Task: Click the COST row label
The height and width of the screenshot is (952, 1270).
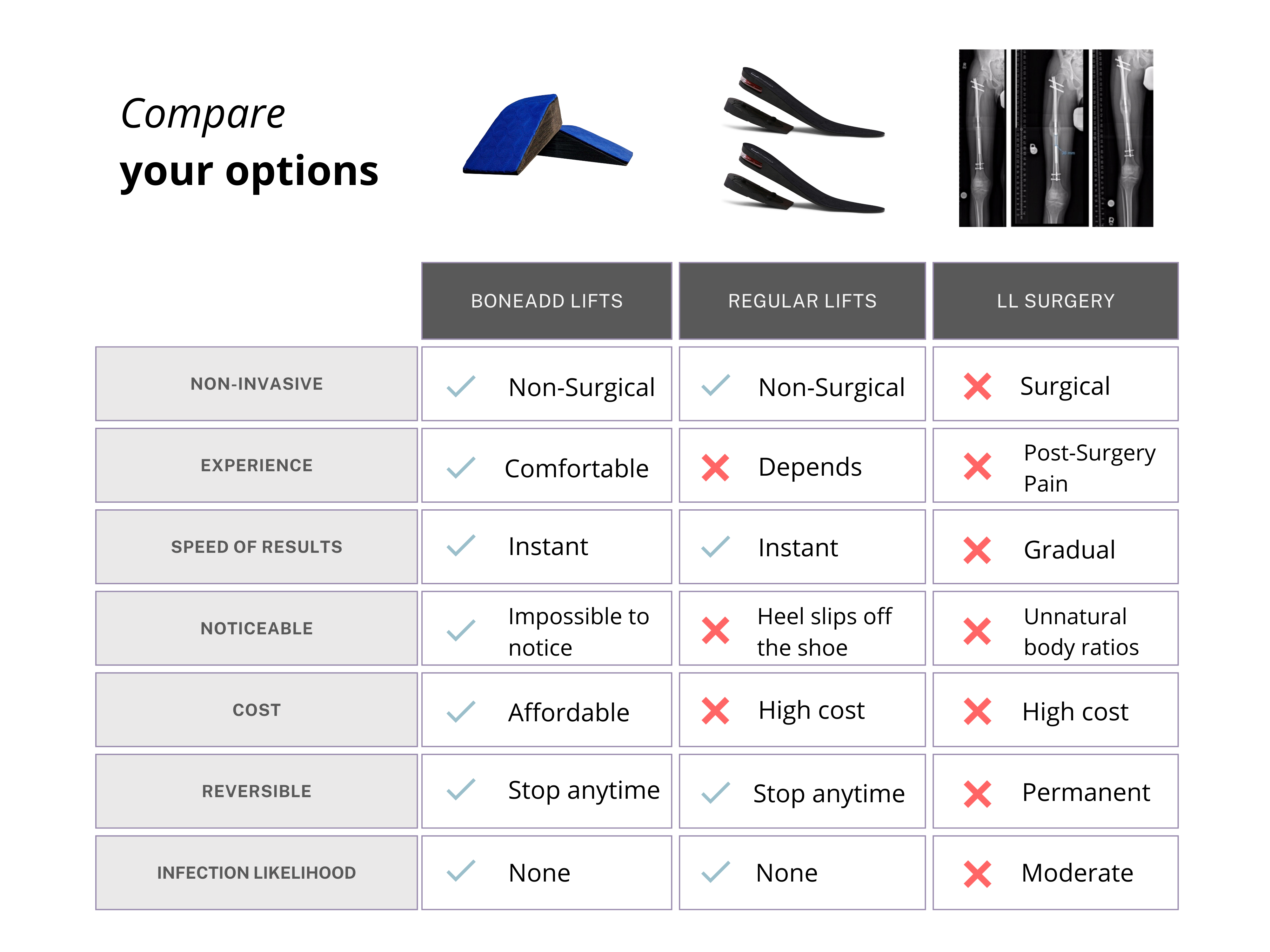Action: 257,710
